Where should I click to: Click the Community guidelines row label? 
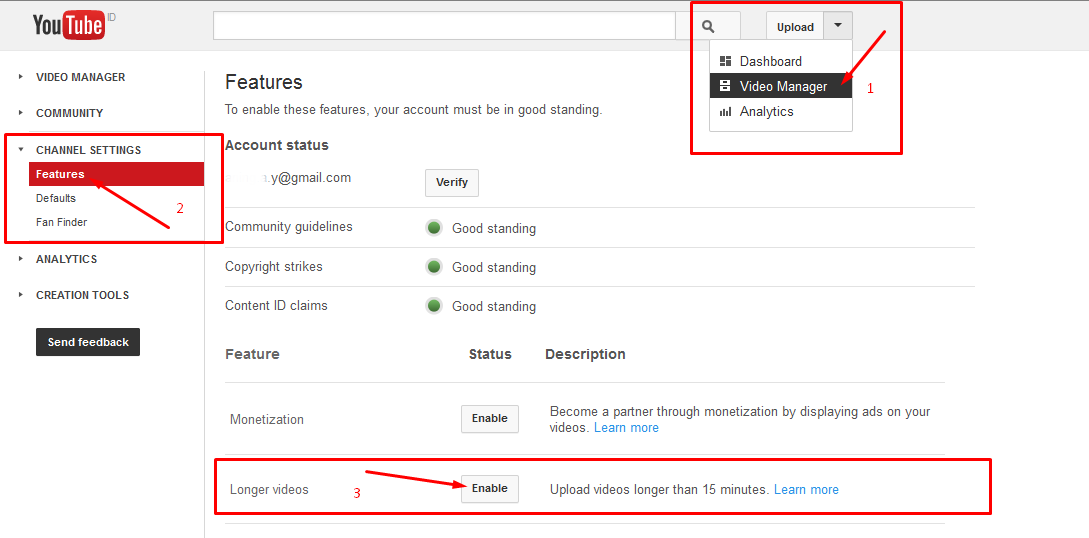pyautogui.click(x=289, y=227)
